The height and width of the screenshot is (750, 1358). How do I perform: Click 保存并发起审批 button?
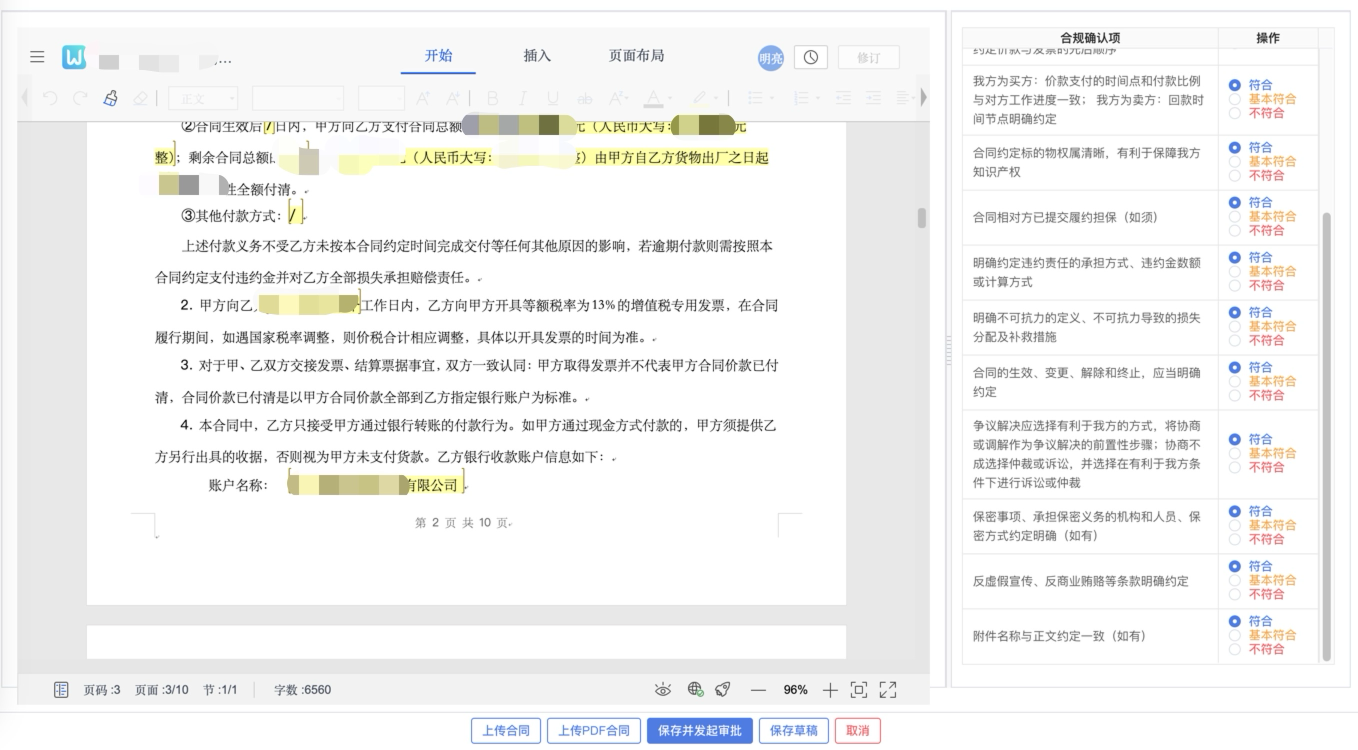click(700, 730)
